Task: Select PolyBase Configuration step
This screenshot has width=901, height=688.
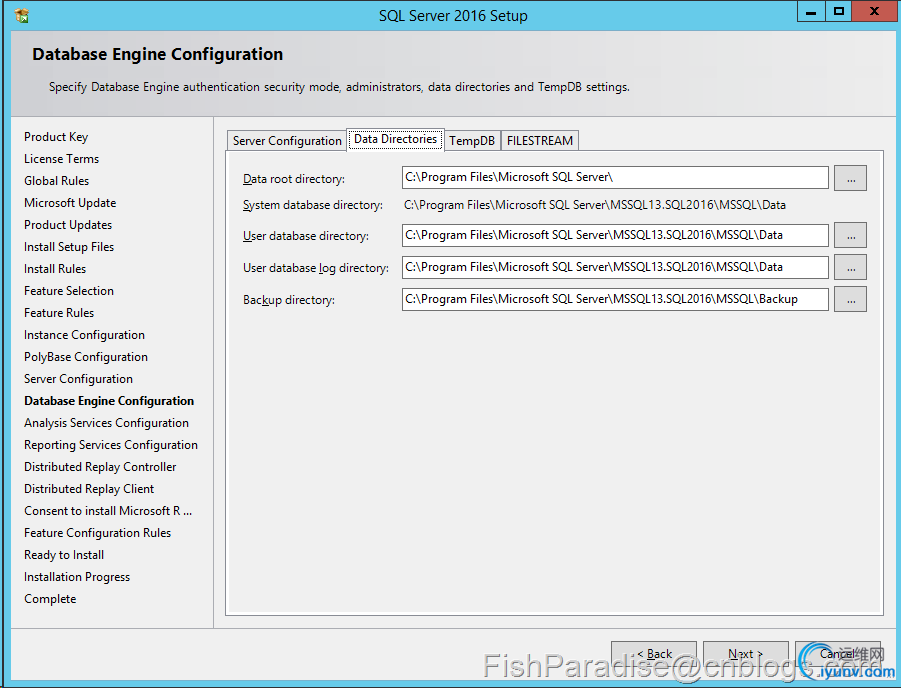Action: pos(86,357)
